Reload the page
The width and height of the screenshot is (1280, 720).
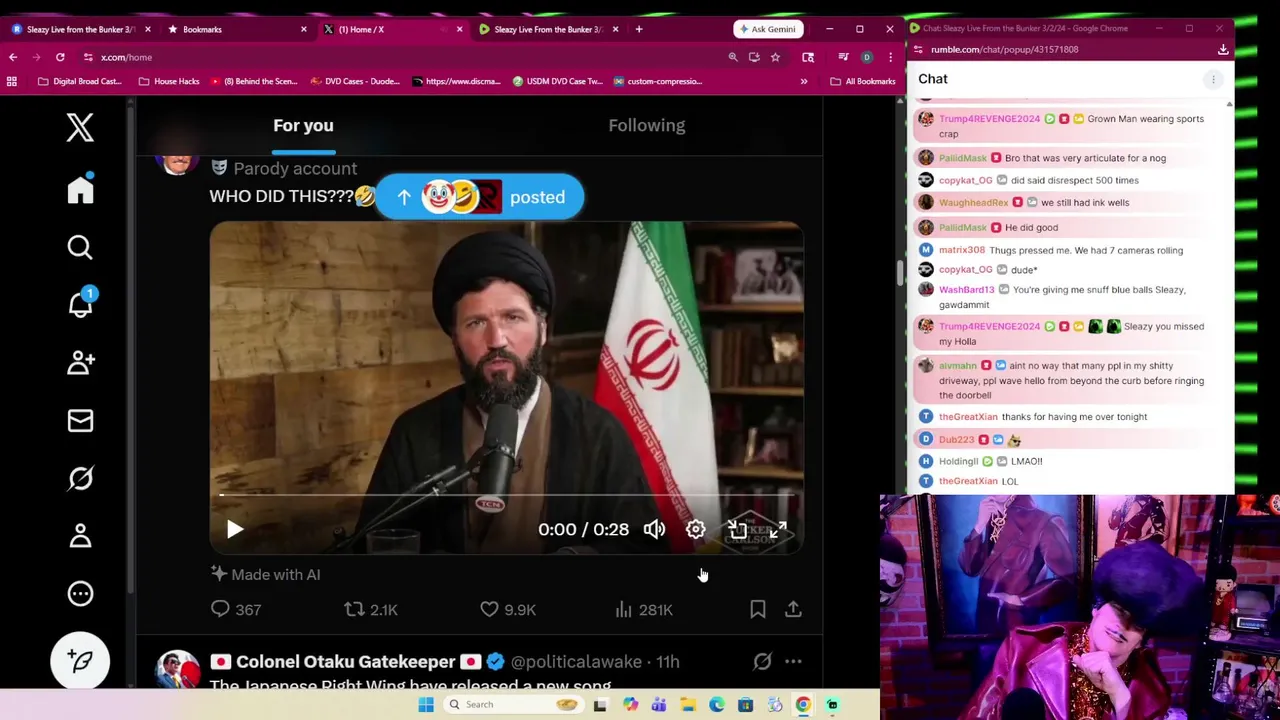(x=60, y=57)
